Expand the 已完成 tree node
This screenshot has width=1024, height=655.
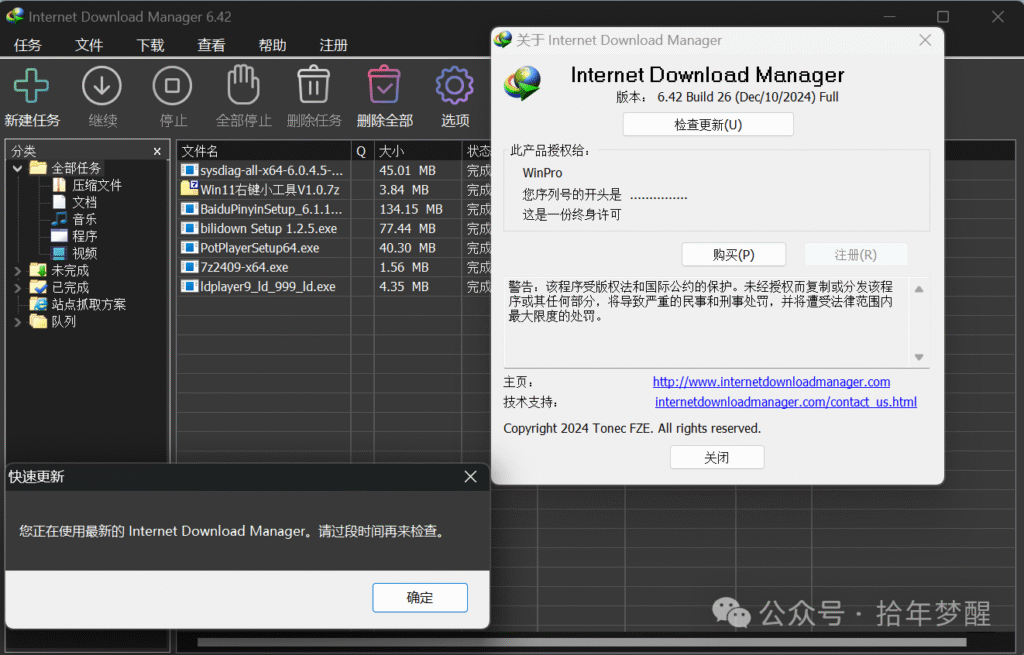(18, 287)
